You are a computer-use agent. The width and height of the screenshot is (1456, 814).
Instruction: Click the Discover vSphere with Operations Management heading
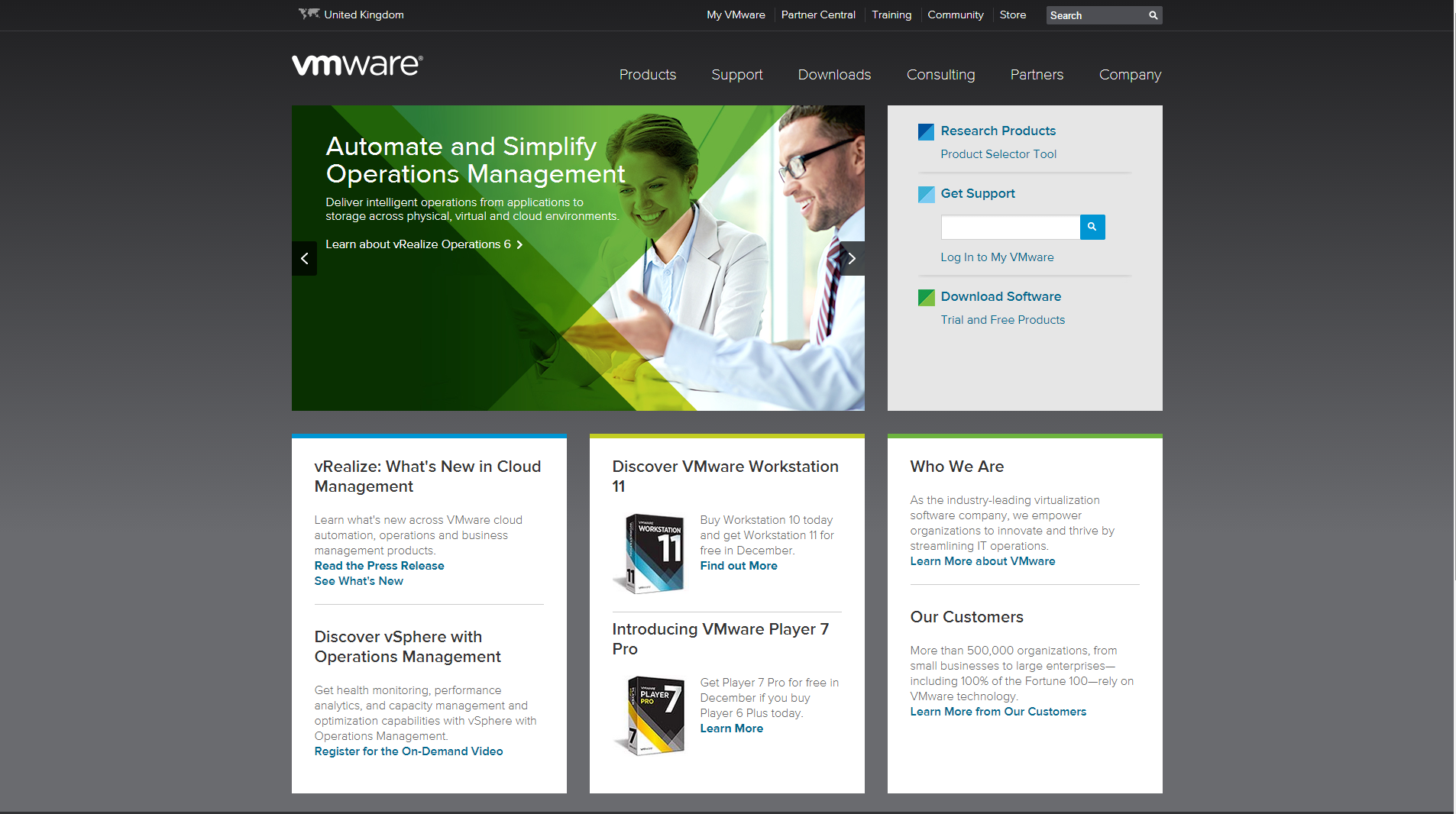[408, 647]
